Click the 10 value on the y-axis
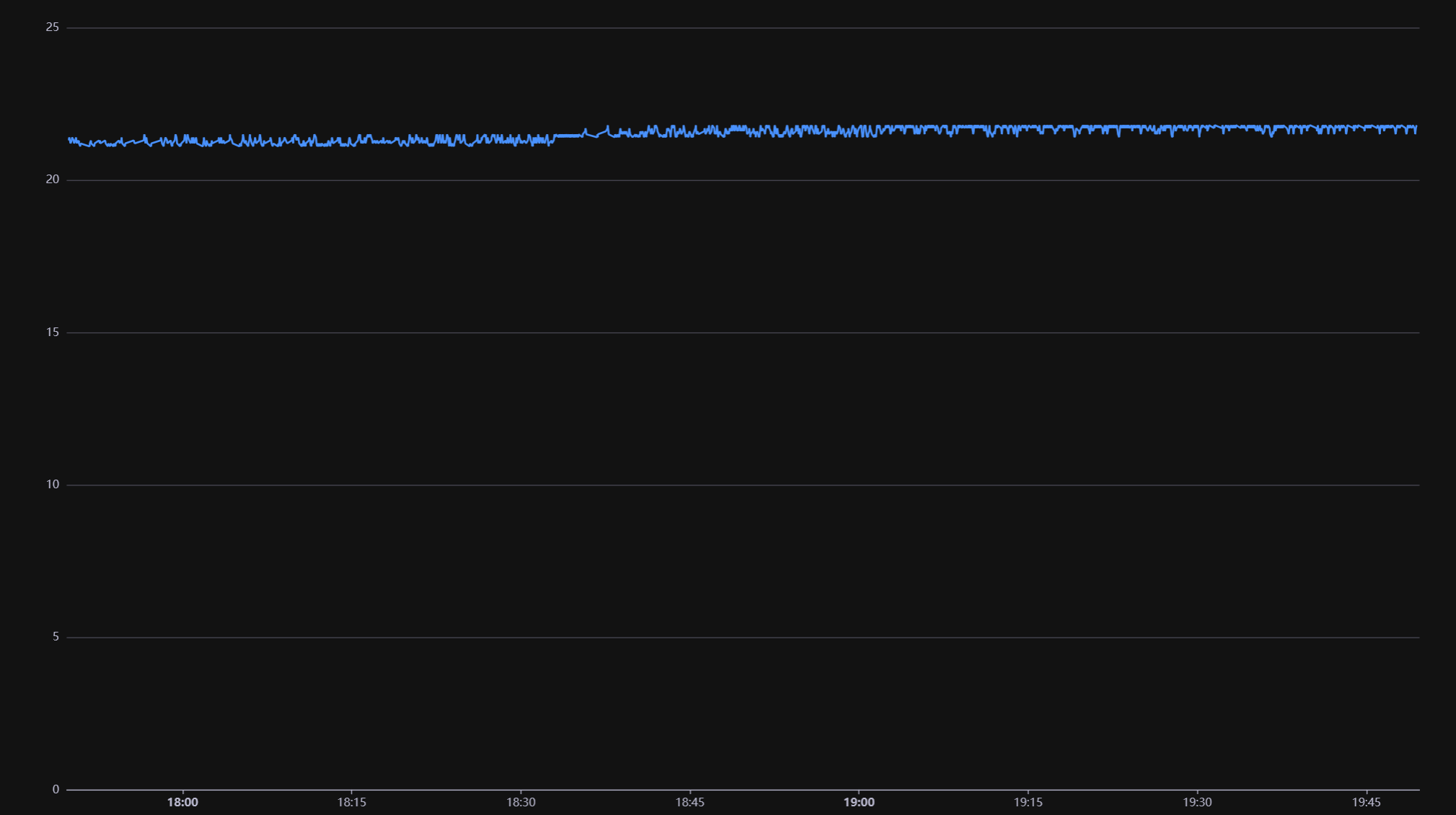The width and height of the screenshot is (1456, 815). click(x=51, y=484)
